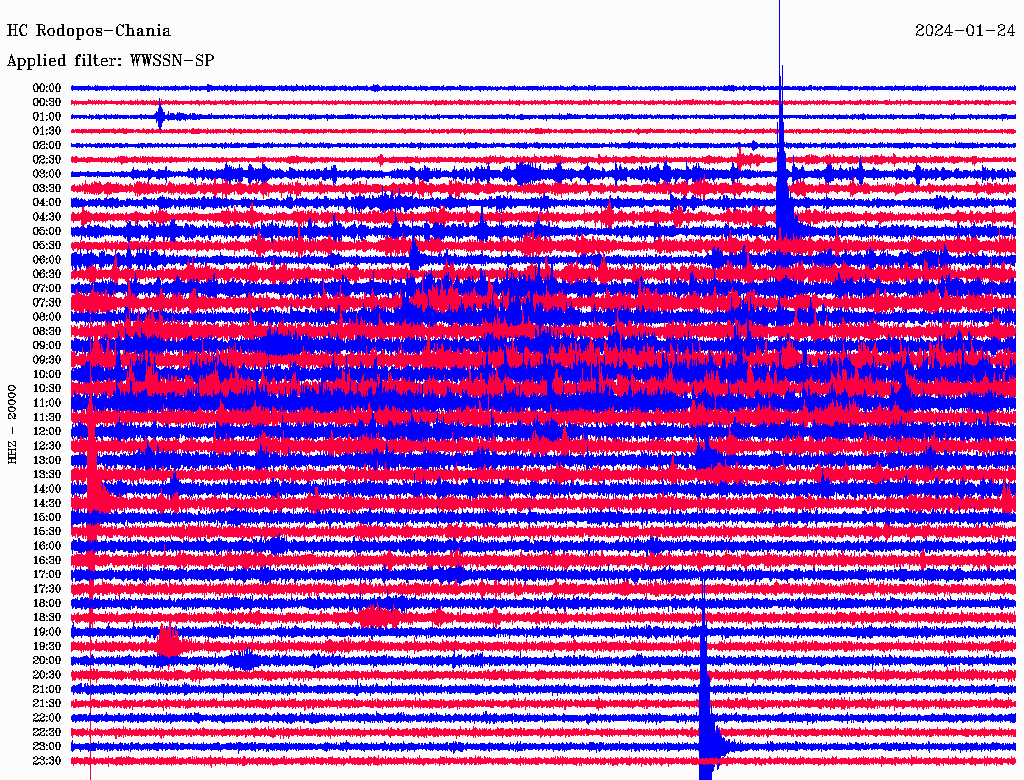Screen dimensions: 1024x780
Task: Click the 19:00 time label
Action: [x=47, y=632]
